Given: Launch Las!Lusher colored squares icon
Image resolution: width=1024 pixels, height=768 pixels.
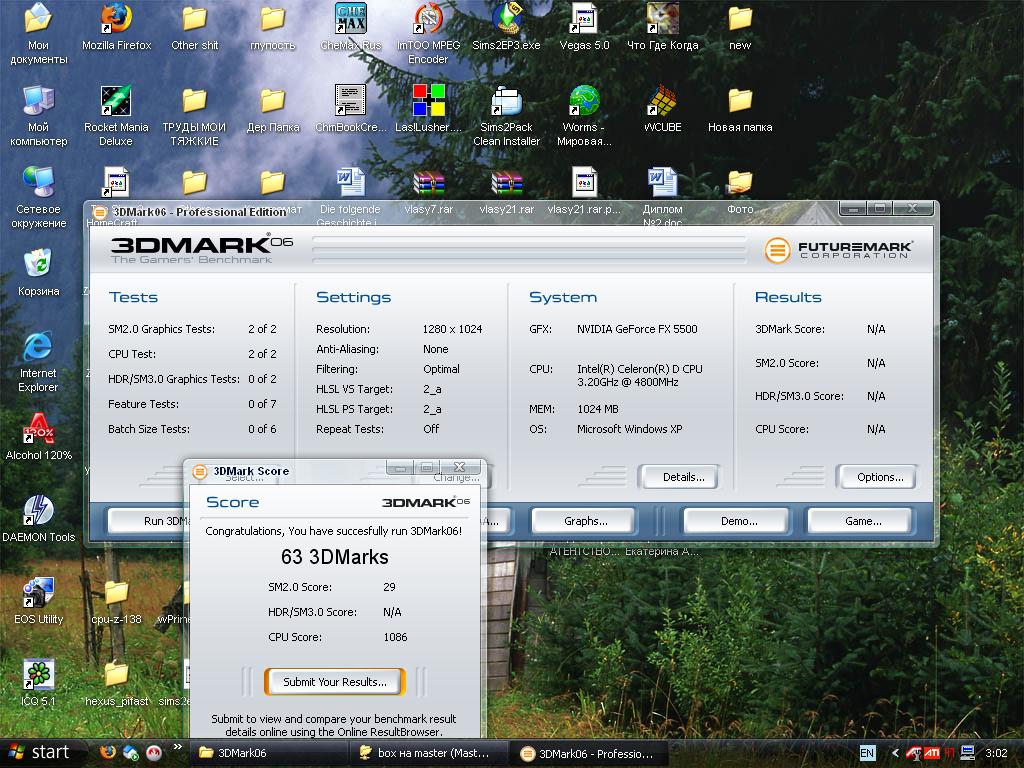Looking at the screenshot, I should 428,110.
